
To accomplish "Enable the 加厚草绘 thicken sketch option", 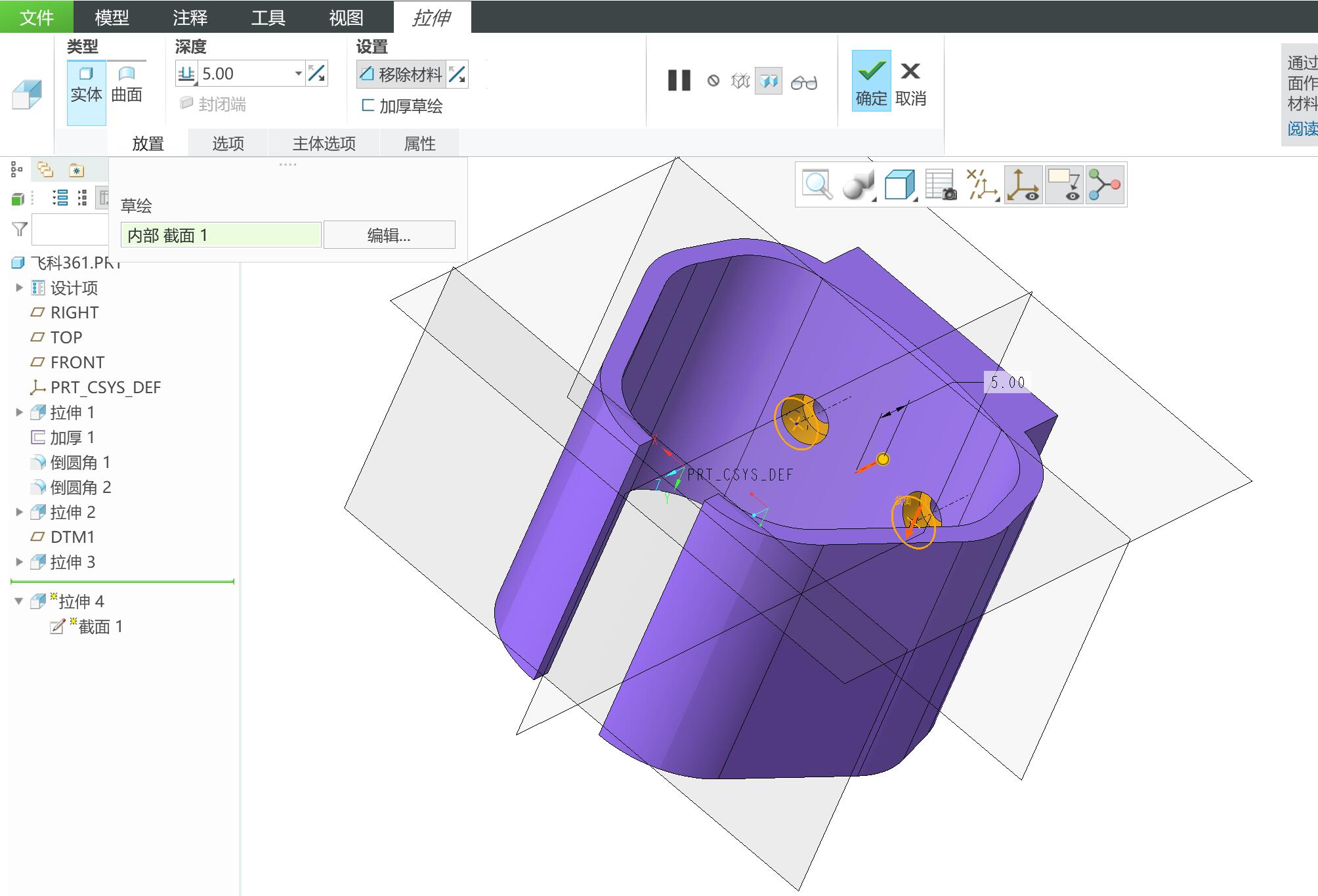I will tap(402, 106).
